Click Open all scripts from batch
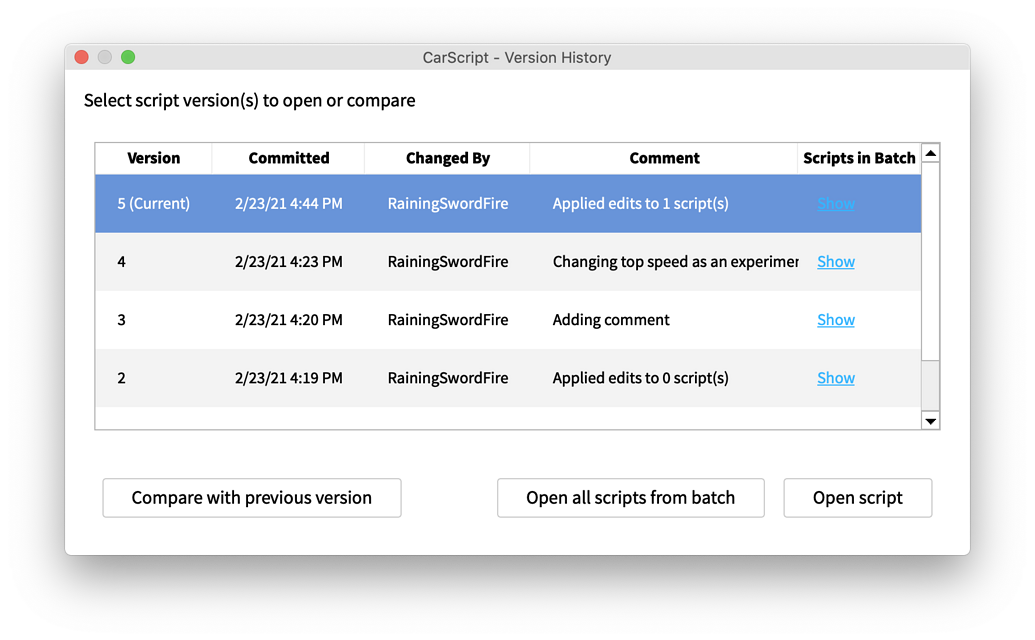The width and height of the screenshot is (1035, 640). pos(630,497)
